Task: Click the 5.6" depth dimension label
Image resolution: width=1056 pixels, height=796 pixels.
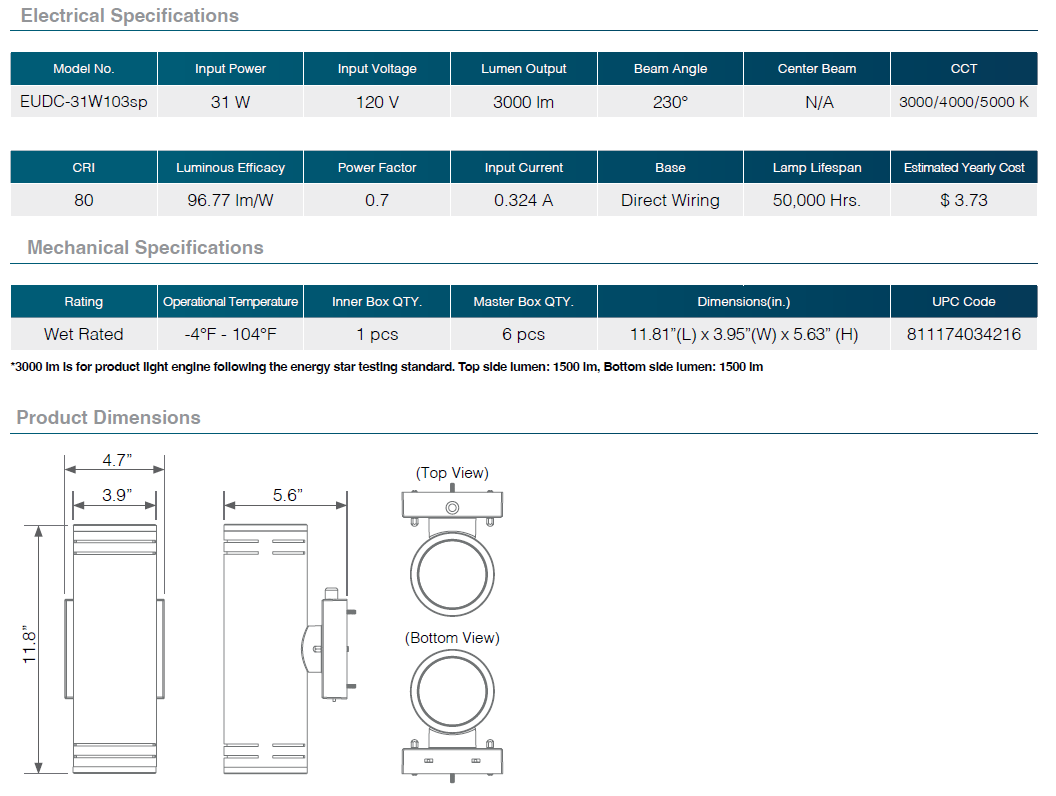Action: click(287, 495)
